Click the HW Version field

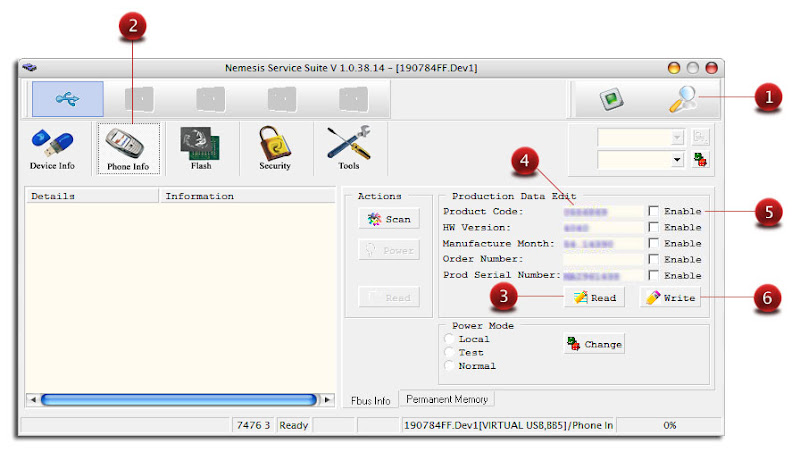(x=603, y=228)
